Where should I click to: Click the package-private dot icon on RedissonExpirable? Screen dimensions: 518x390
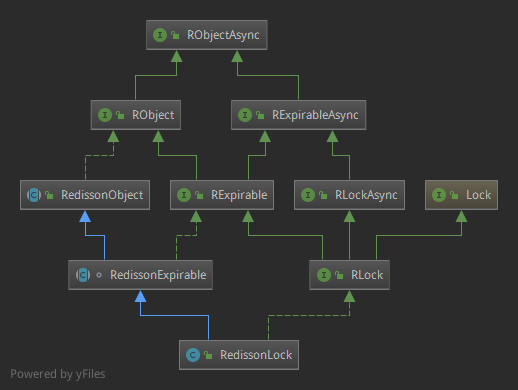pos(99,275)
